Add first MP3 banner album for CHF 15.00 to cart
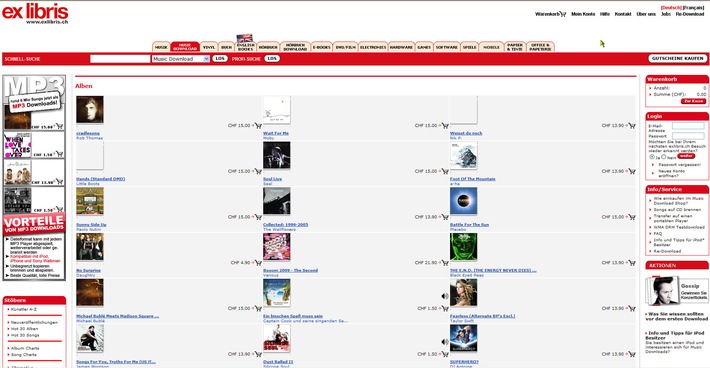 tap(59, 127)
